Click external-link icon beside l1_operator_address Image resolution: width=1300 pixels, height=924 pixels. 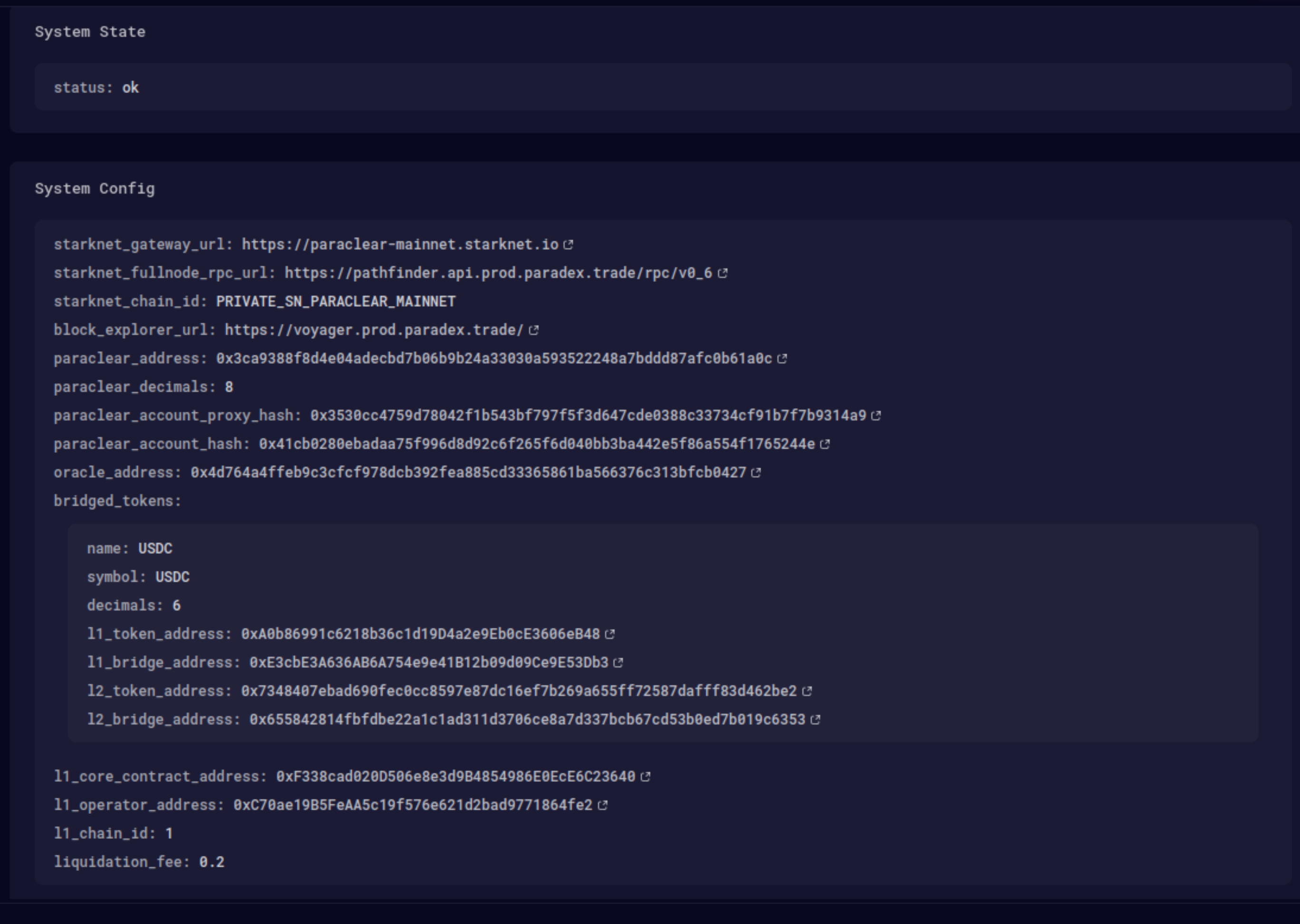(x=602, y=805)
